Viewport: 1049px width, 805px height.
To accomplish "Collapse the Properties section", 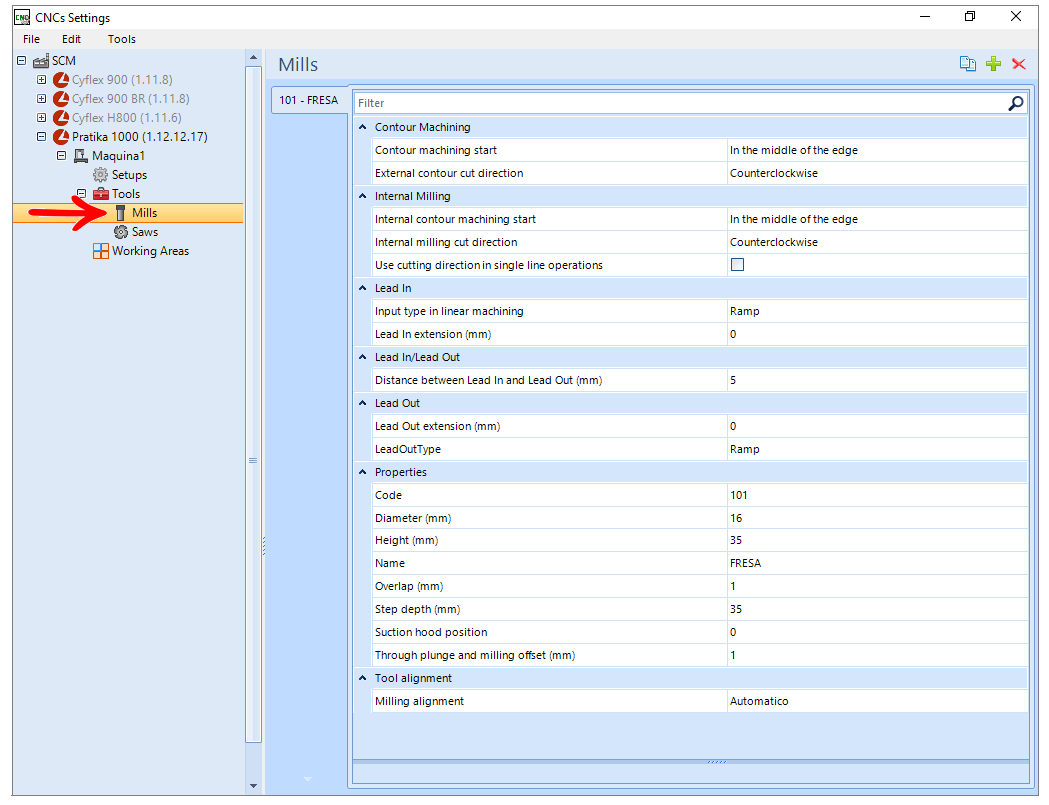I will point(363,472).
